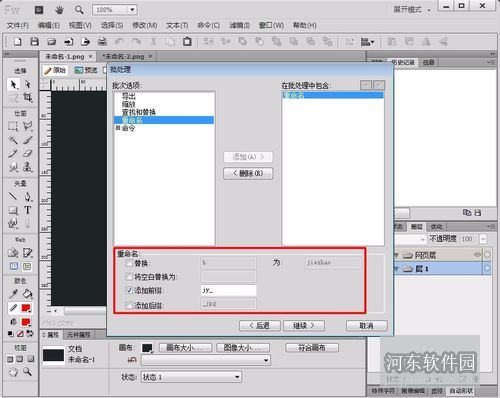Click the Paste clipboard toolbar icon

point(187,42)
